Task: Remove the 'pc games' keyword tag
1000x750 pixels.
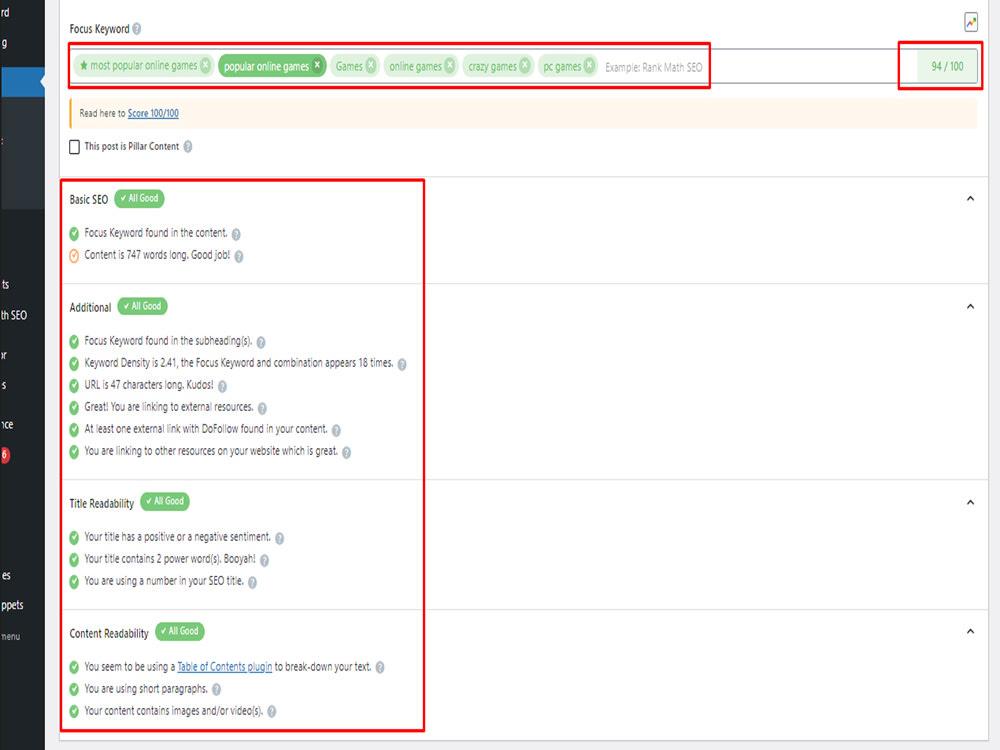Action: pyautogui.click(x=589, y=65)
